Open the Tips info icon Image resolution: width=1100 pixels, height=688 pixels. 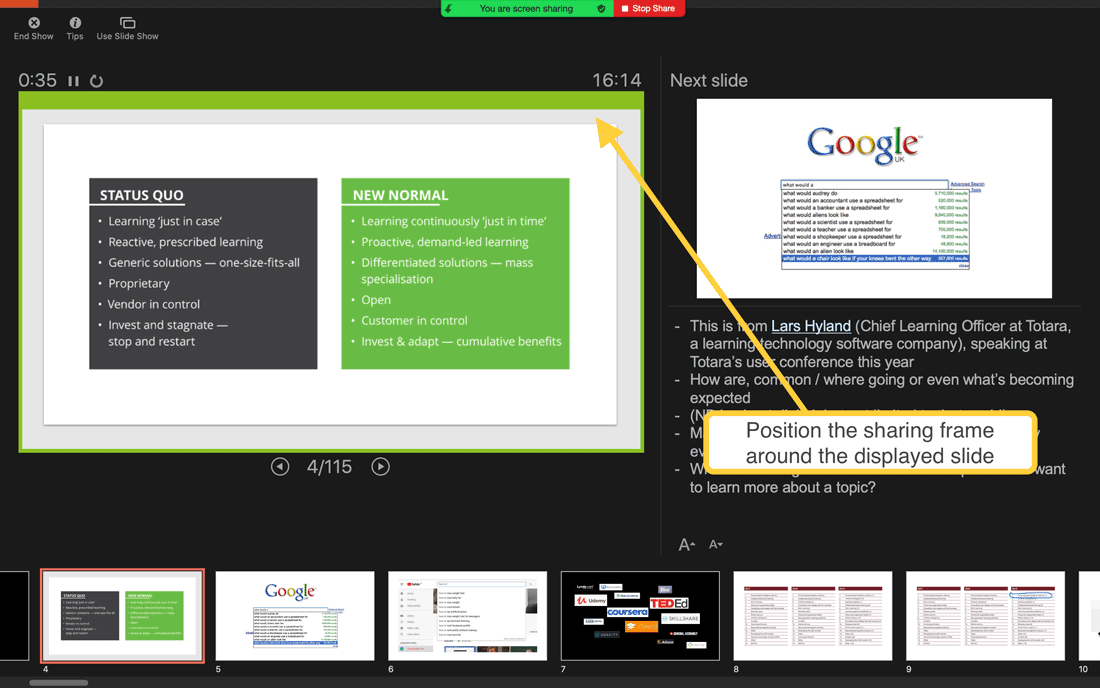pos(75,23)
